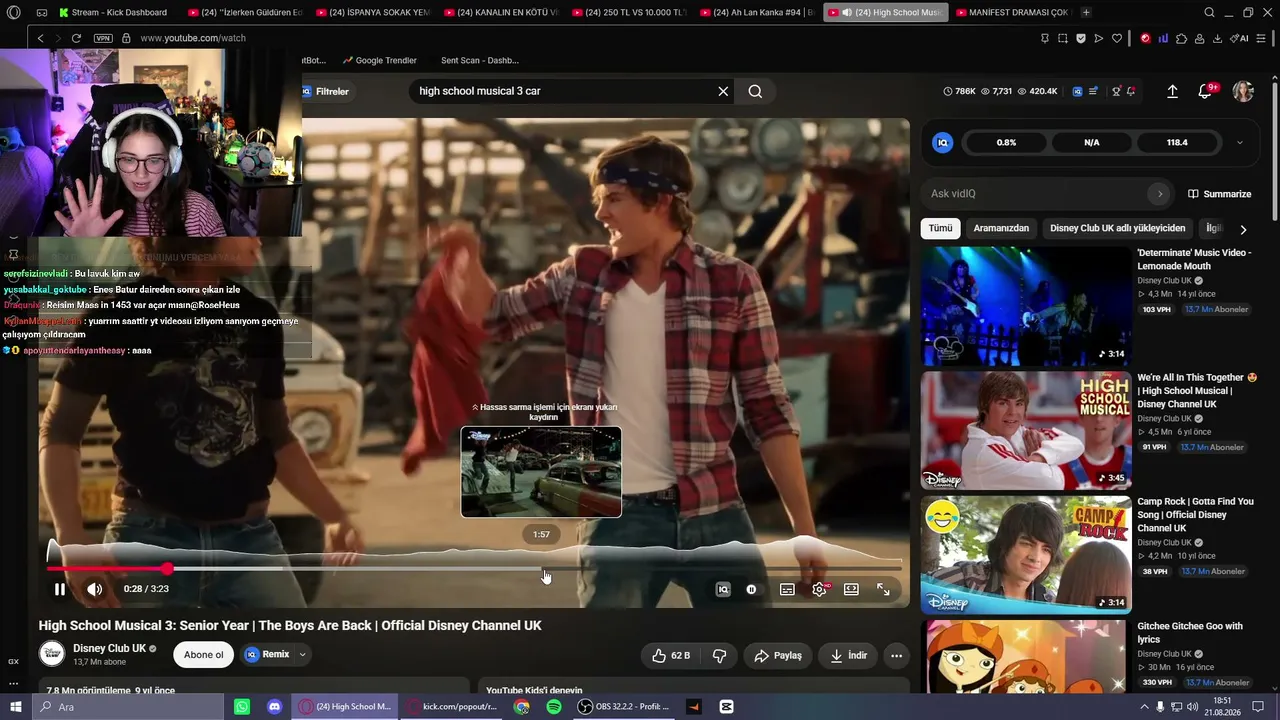The height and width of the screenshot is (720, 1280).
Task: Expand the Remix dropdown arrow
Action: [x=302, y=655]
